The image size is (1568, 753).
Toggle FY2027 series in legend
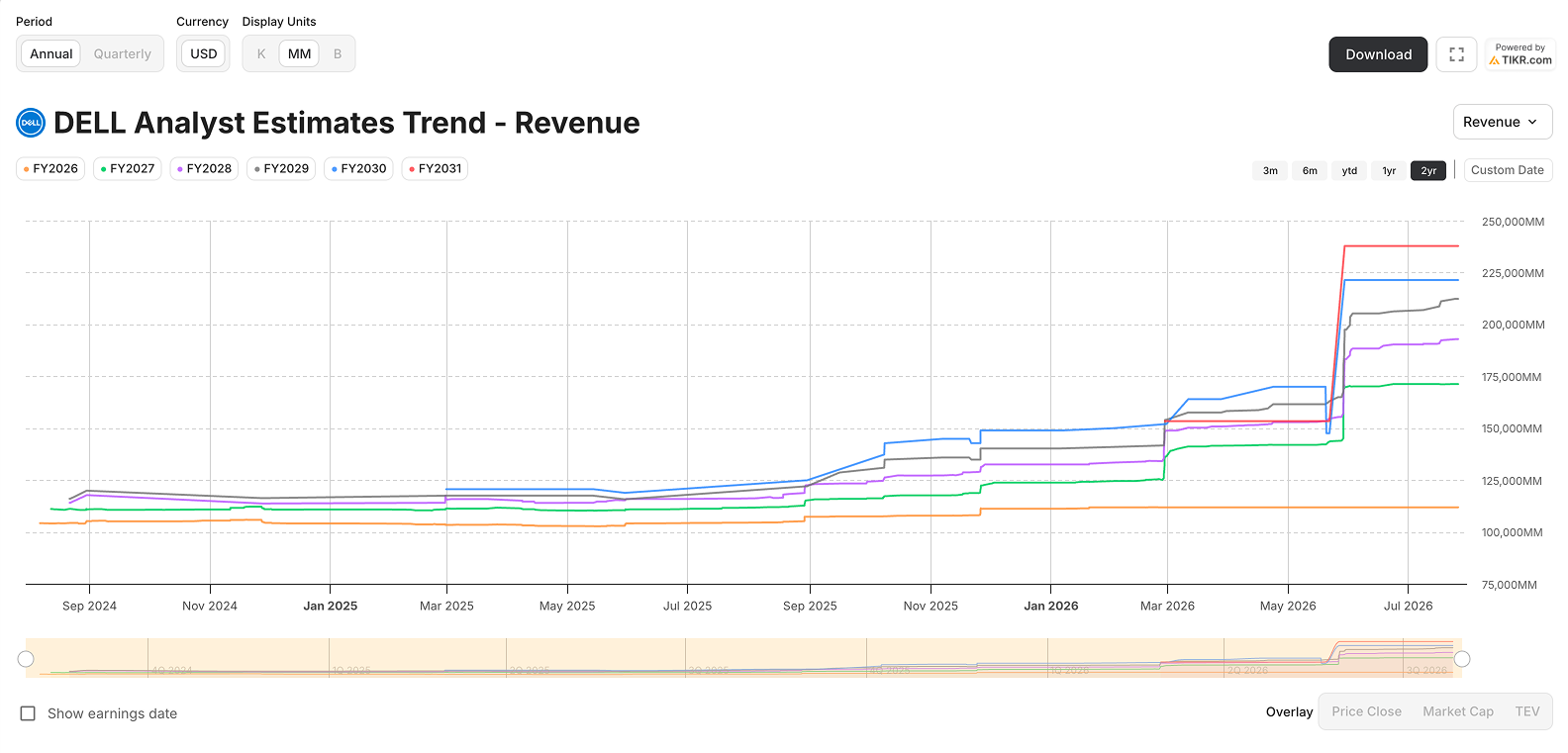coord(128,169)
